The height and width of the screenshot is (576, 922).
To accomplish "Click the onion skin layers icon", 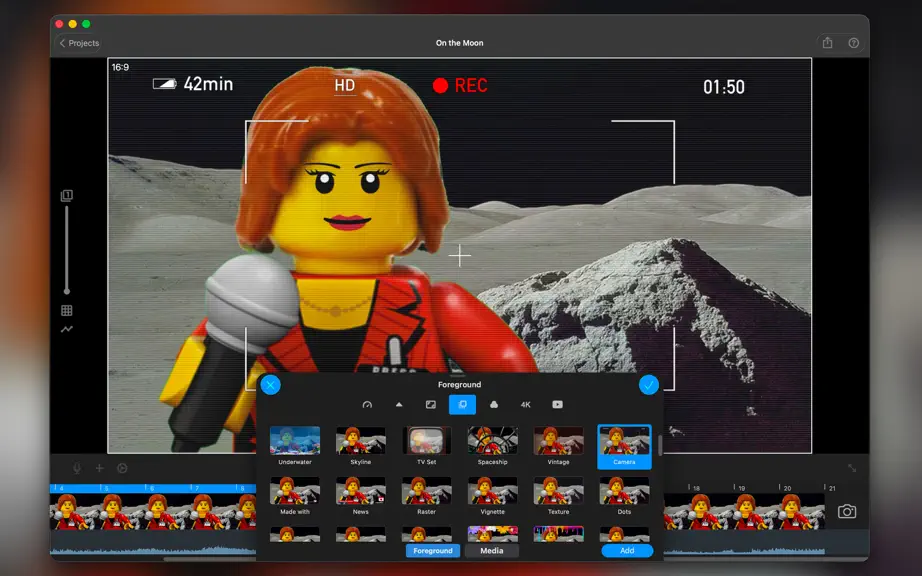I will pyautogui.click(x=66, y=195).
